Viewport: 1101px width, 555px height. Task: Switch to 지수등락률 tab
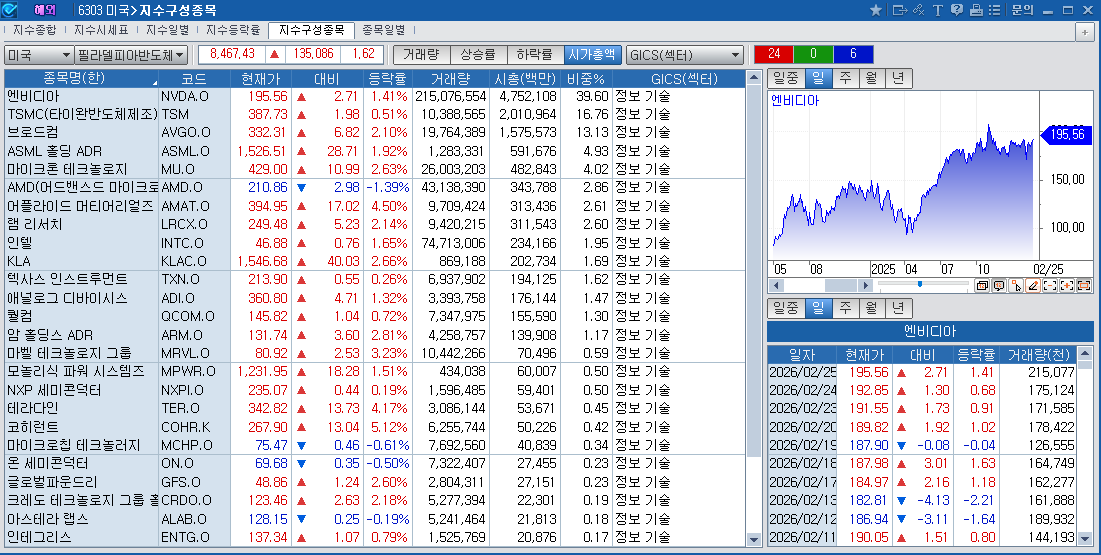click(234, 30)
